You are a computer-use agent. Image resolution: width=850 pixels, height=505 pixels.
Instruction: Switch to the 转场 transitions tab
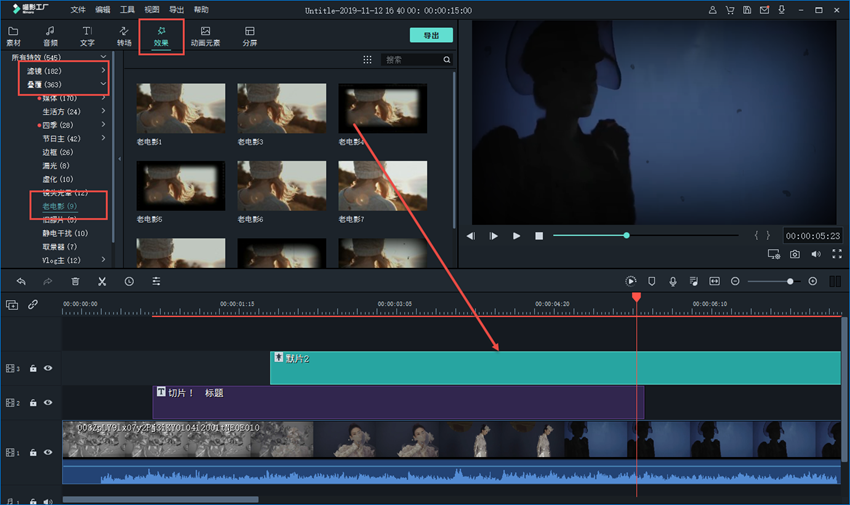coord(124,36)
